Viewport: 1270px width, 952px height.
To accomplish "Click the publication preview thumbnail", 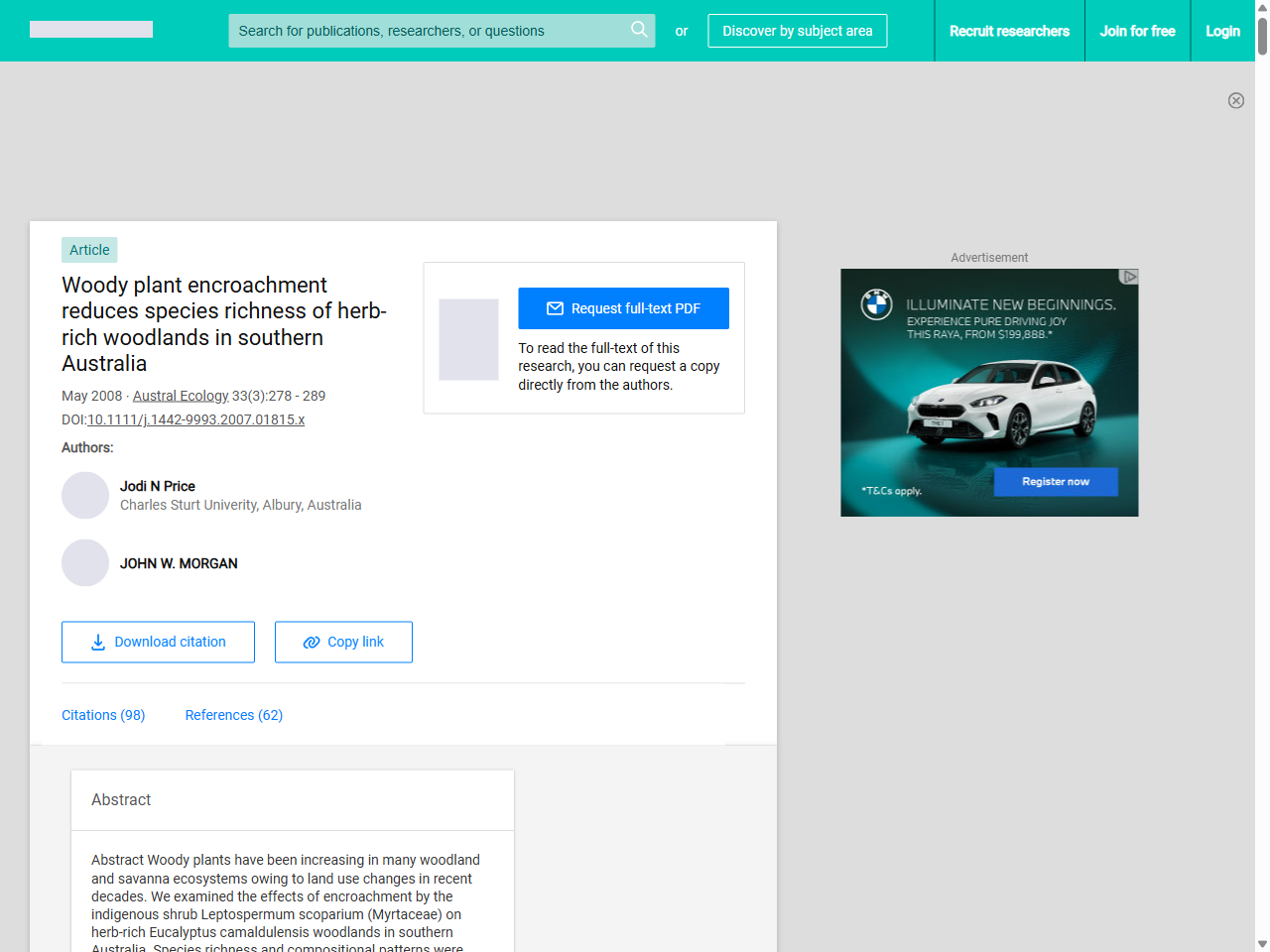I will click(x=468, y=339).
